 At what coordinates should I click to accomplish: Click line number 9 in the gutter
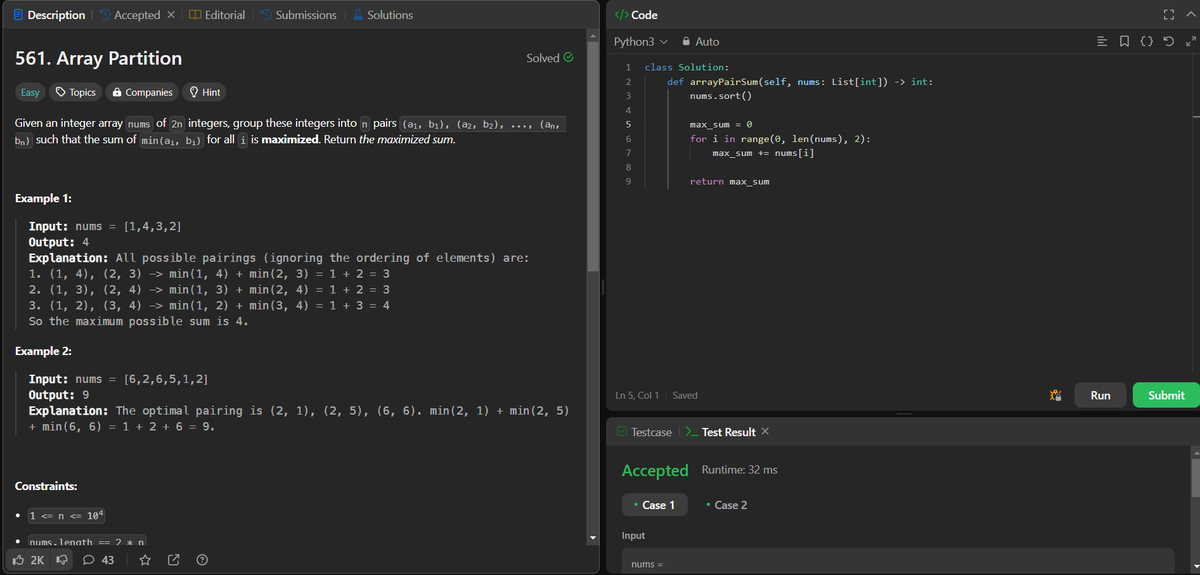click(627, 181)
